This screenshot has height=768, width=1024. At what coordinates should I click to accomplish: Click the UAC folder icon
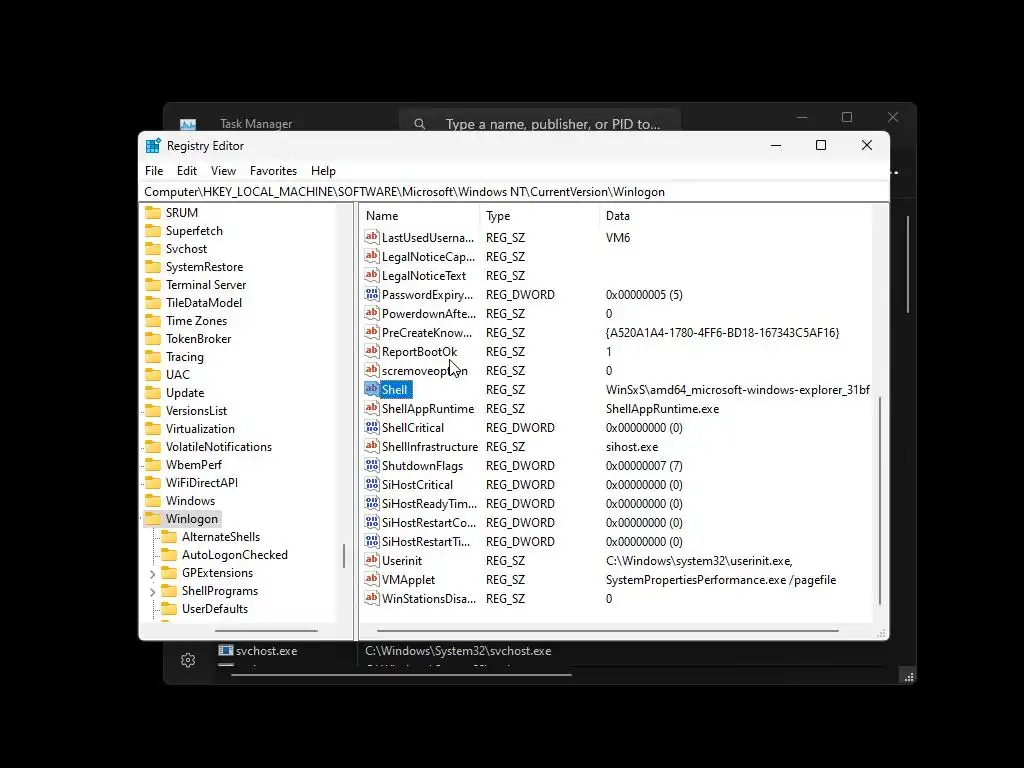153,374
